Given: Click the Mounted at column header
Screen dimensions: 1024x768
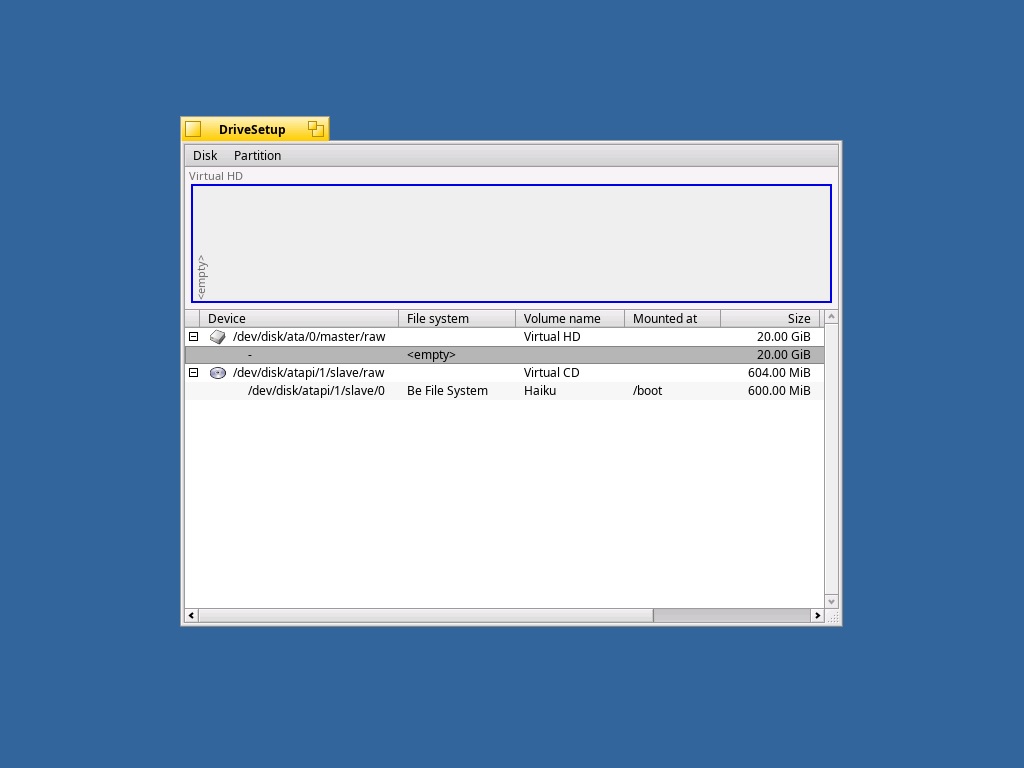Looking at the screenshot, I should [x=671, y=319].
